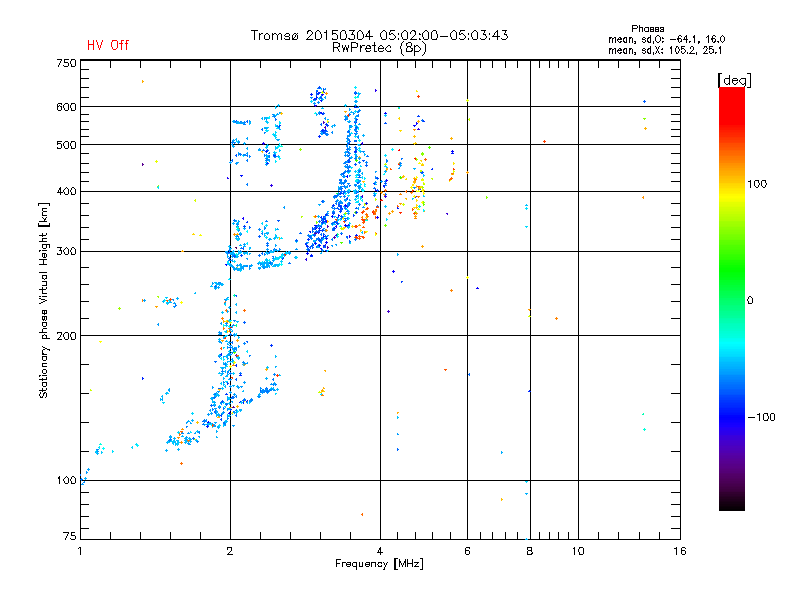The width and height of the screenshot is (800, 600).
Task: Click the "RwPretec (8p)" subtitle
Action: [x=379, y=48]
